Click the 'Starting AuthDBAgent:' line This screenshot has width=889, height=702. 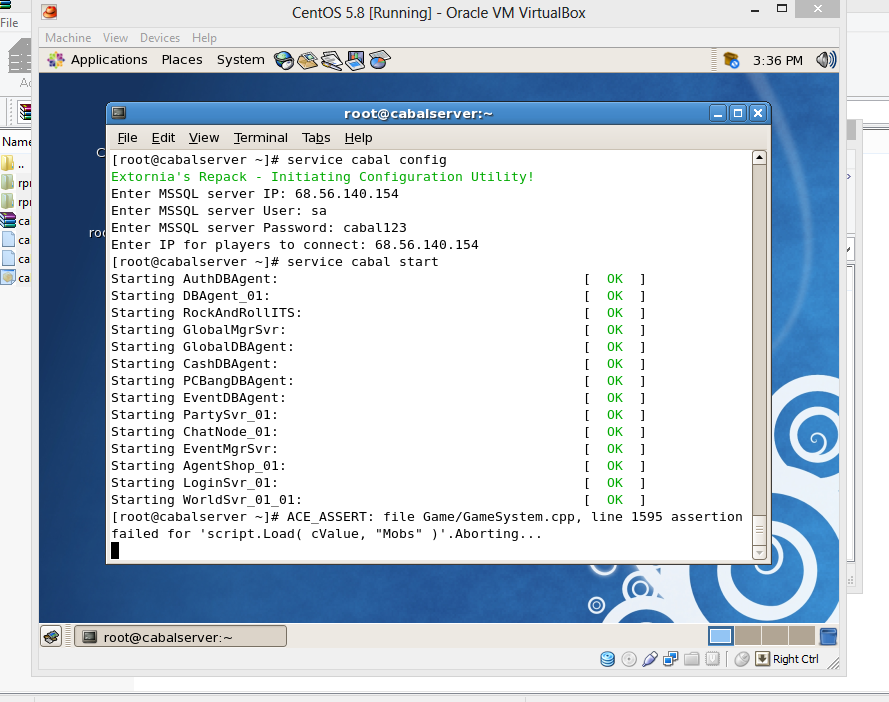194,279
